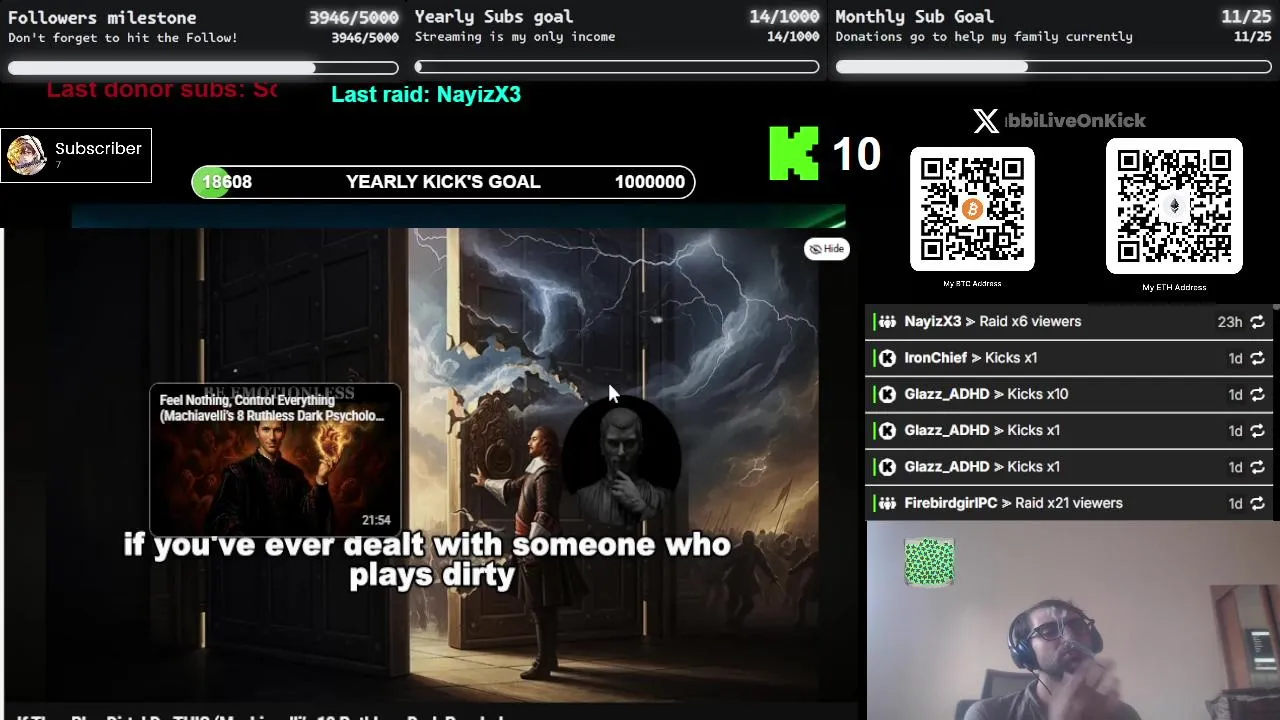
Task: Click the 21:54 duration on the thumbnail
Action: point(376,520)
